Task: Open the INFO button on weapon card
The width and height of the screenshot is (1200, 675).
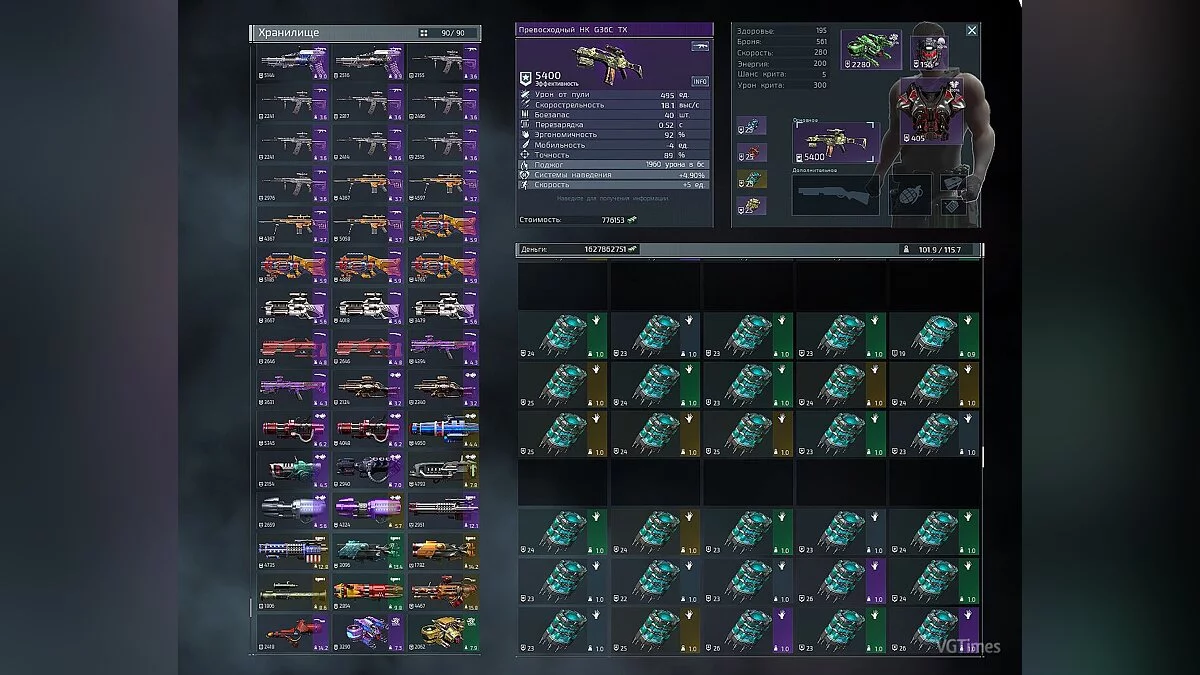Action: click(x=701, y=81)
